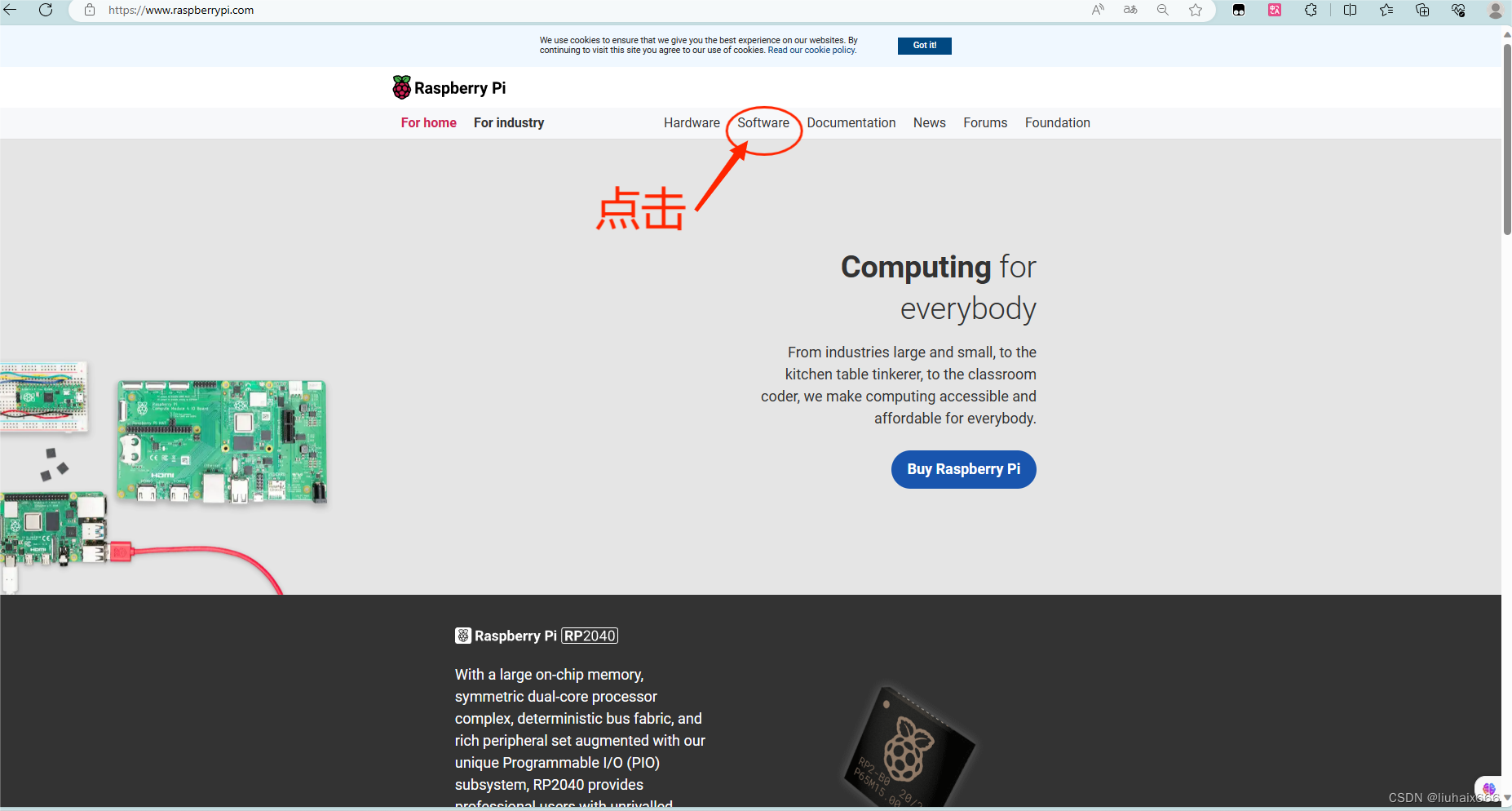The height and width of the screenshot is (811, 1512).
Task: Click the Raspberry Pi logo
Action: (x=449, y=87)
